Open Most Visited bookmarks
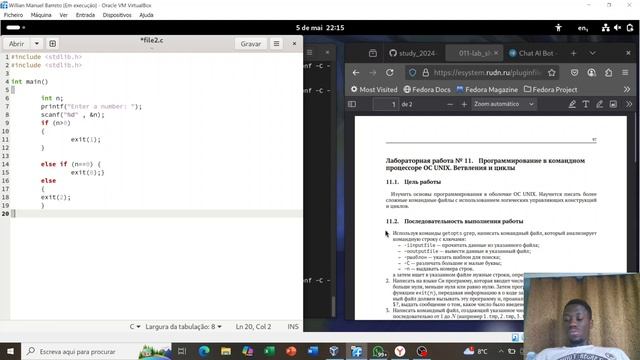 click(x=374, y=89)
